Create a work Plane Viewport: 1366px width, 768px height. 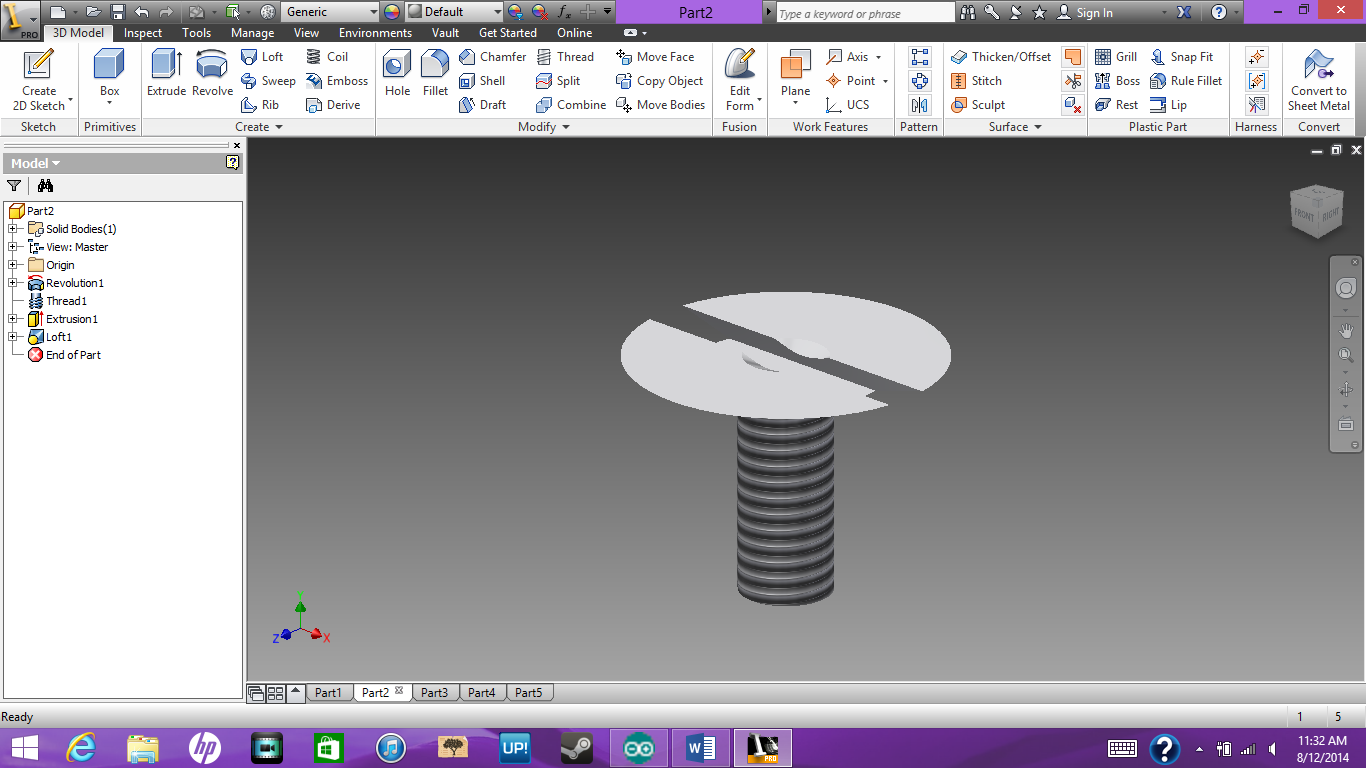(x=796, y=78)
